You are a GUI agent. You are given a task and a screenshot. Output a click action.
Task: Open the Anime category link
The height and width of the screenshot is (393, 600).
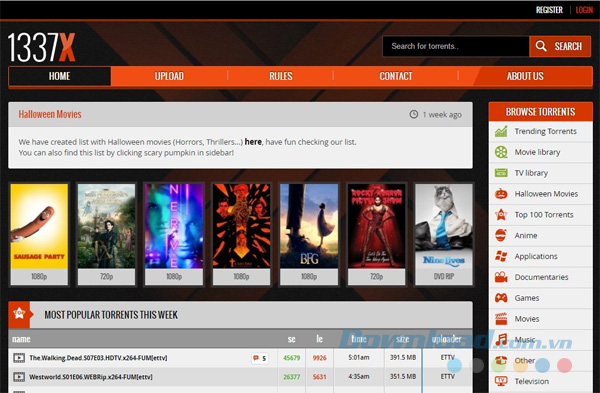point(526,235)
